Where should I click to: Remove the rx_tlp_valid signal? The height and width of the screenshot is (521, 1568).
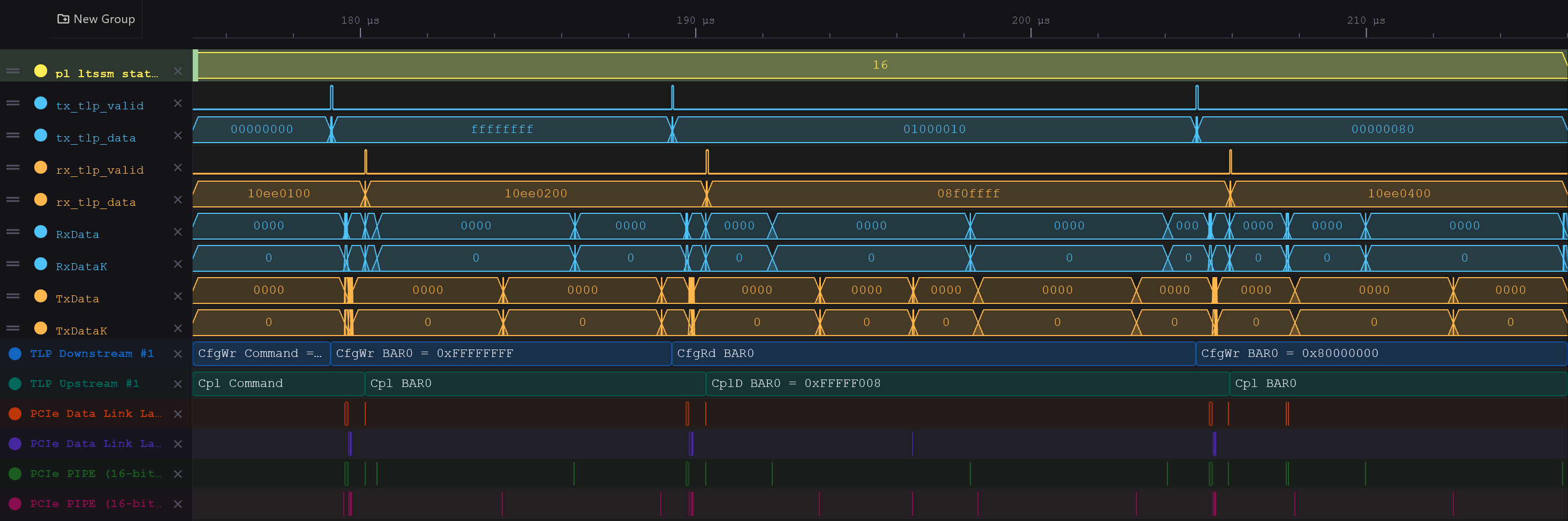pos(178,167)
